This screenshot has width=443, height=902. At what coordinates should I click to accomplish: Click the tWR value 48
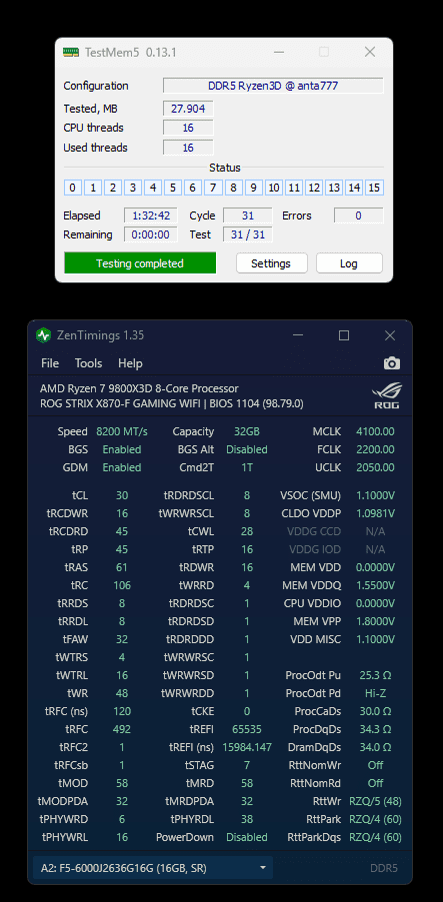pyautogui.click(x=122, y=693)
